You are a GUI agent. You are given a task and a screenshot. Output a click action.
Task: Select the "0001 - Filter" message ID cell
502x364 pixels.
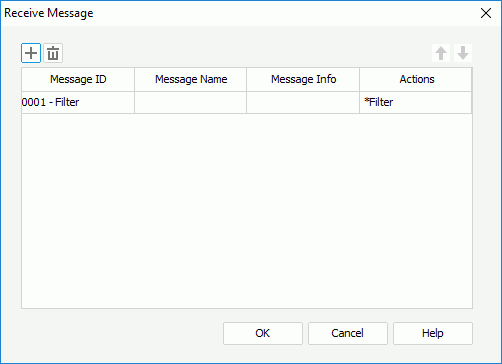coord(78,102)
